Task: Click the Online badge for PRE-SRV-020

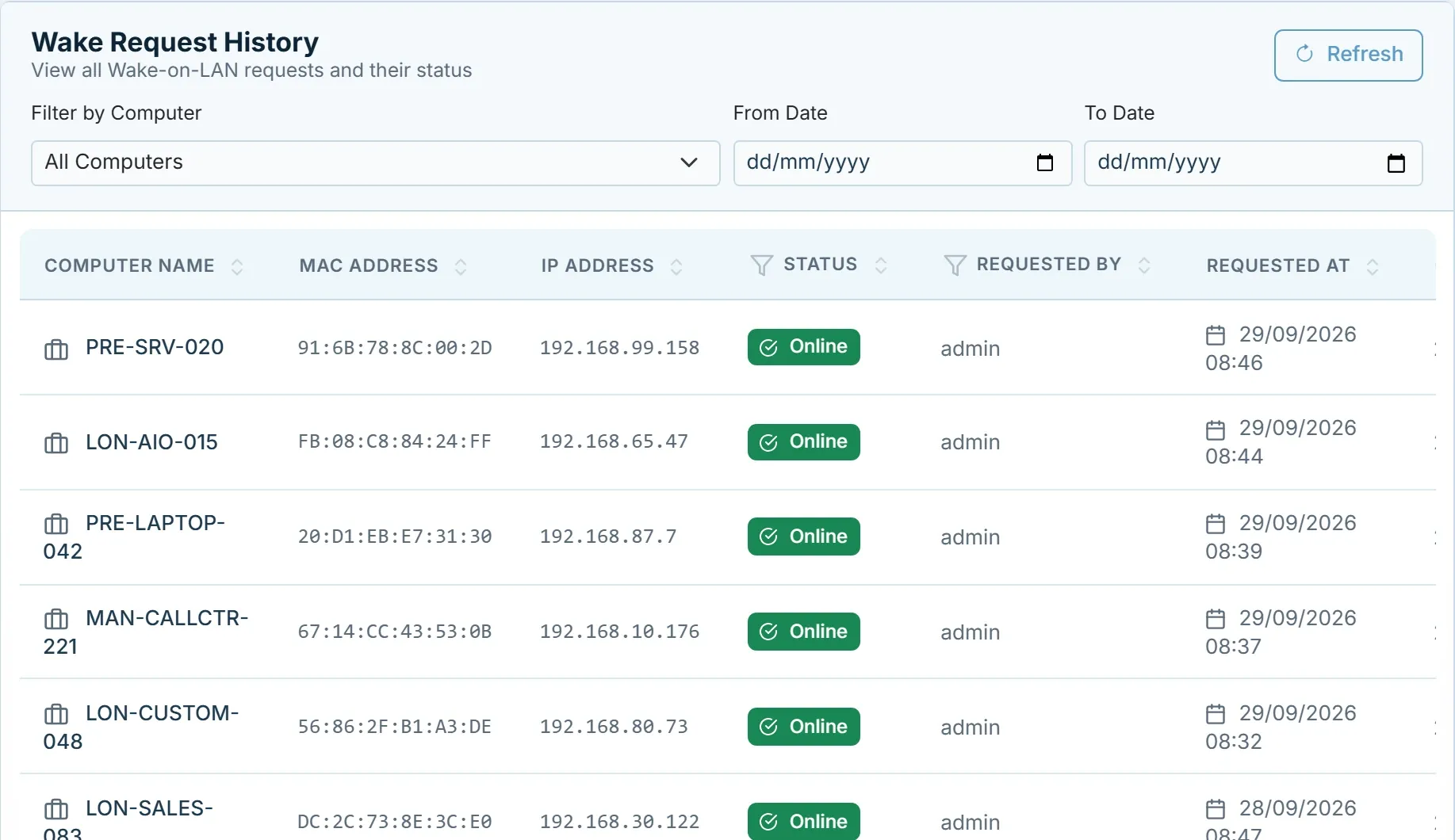Action: pos(803,347)
